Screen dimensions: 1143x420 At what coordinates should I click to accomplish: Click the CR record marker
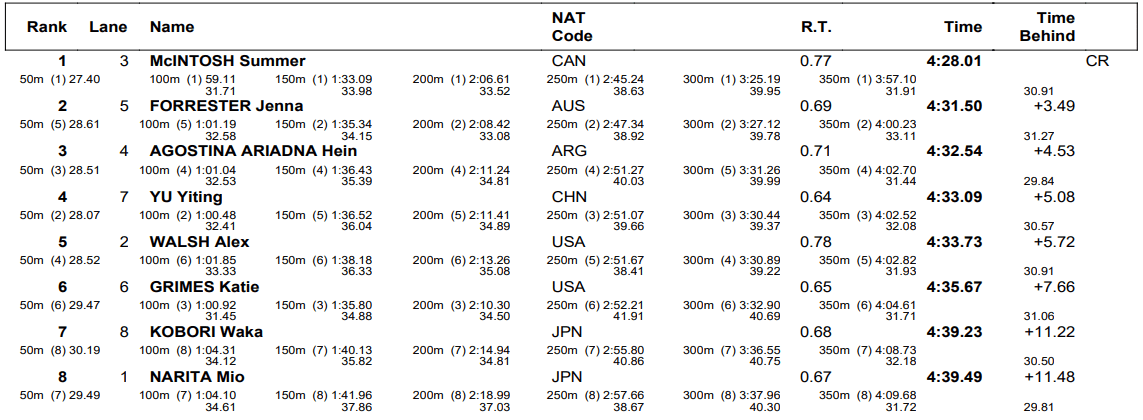[x=1097, y=61]
